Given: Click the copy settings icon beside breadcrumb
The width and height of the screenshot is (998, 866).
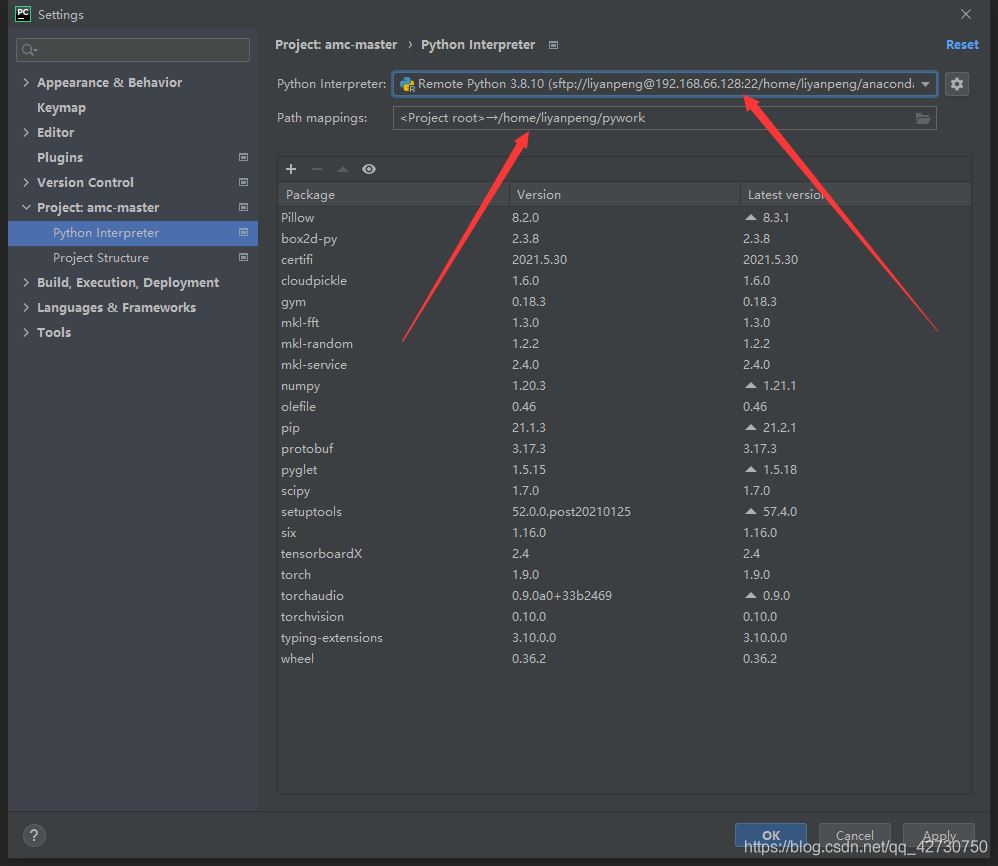Looking at the screenshot, I should pyautogui.click(x=554, y=45).
